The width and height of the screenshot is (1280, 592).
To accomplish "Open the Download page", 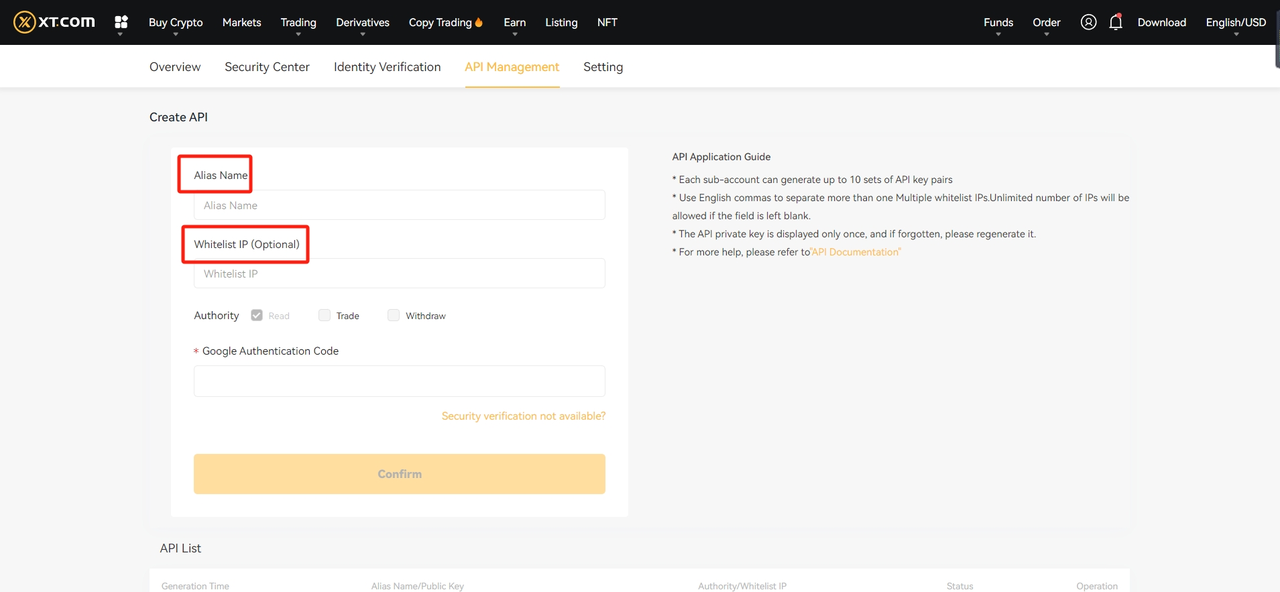I will pyautogui.click(x=1161, y=22).
